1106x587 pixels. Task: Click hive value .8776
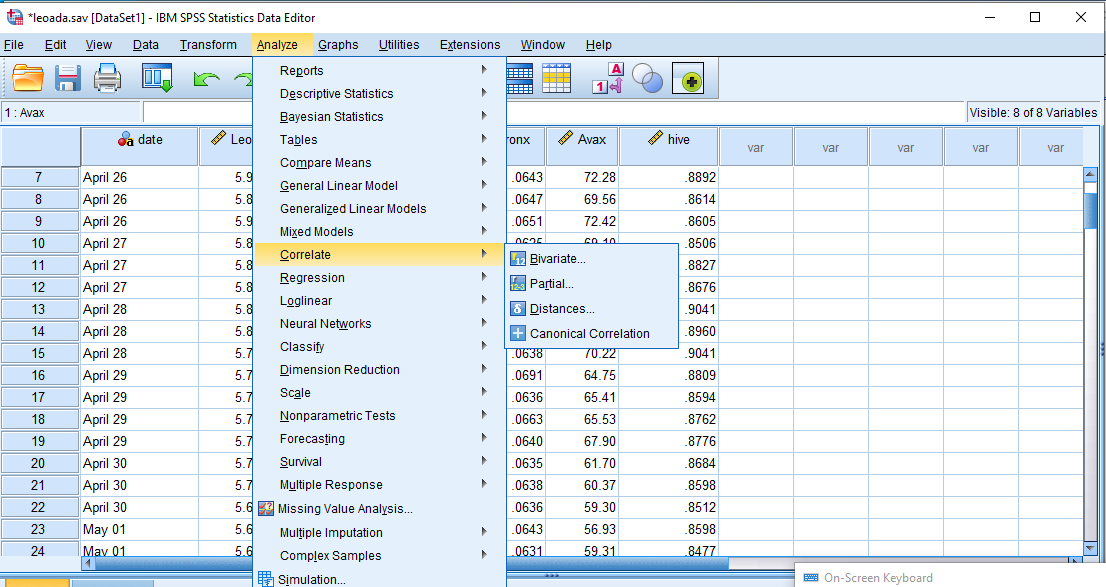tap(669, 441)
